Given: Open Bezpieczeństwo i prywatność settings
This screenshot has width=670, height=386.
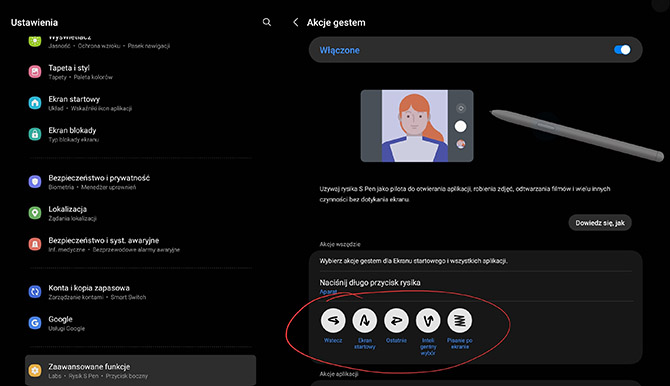Looking at the screenshot, I should [140, 182].
